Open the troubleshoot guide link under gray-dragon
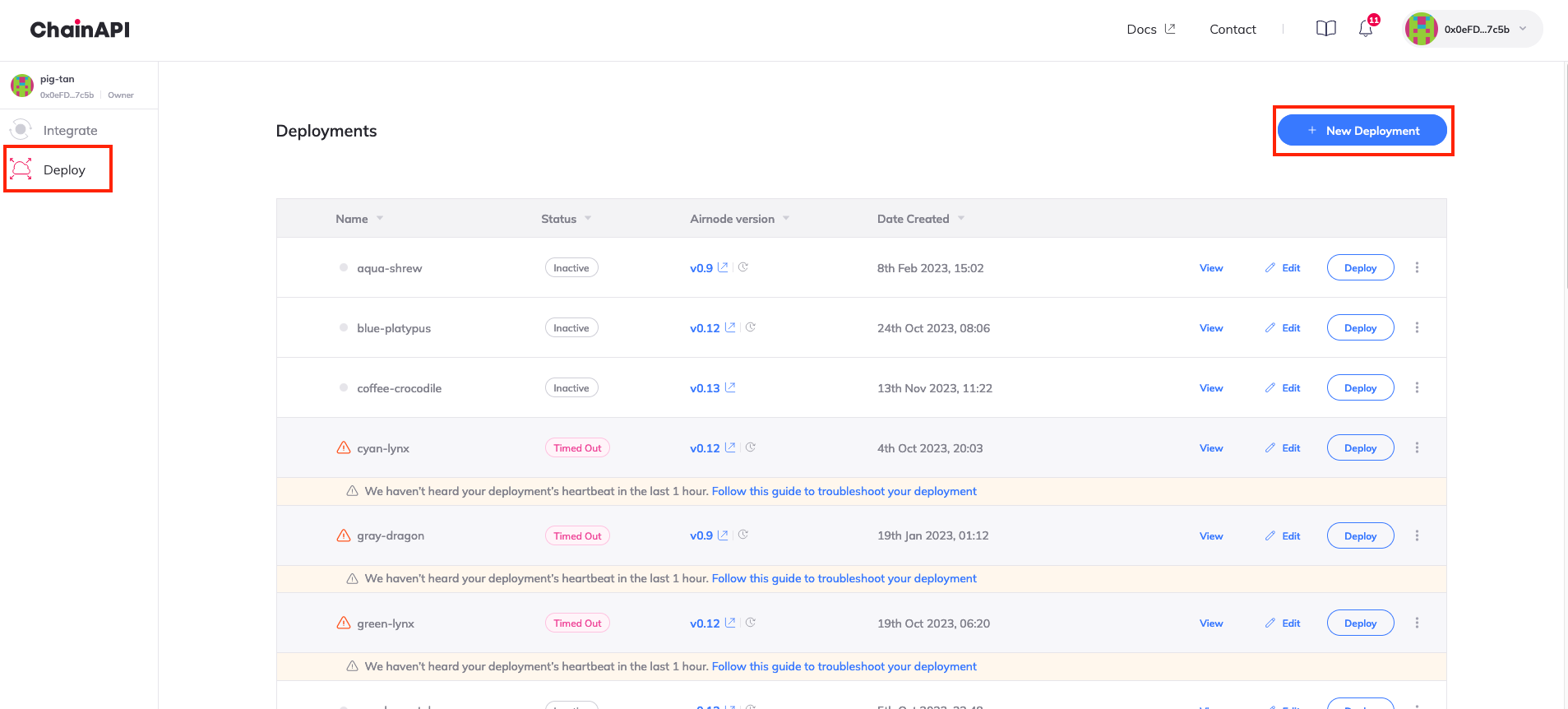 [844, 578]
